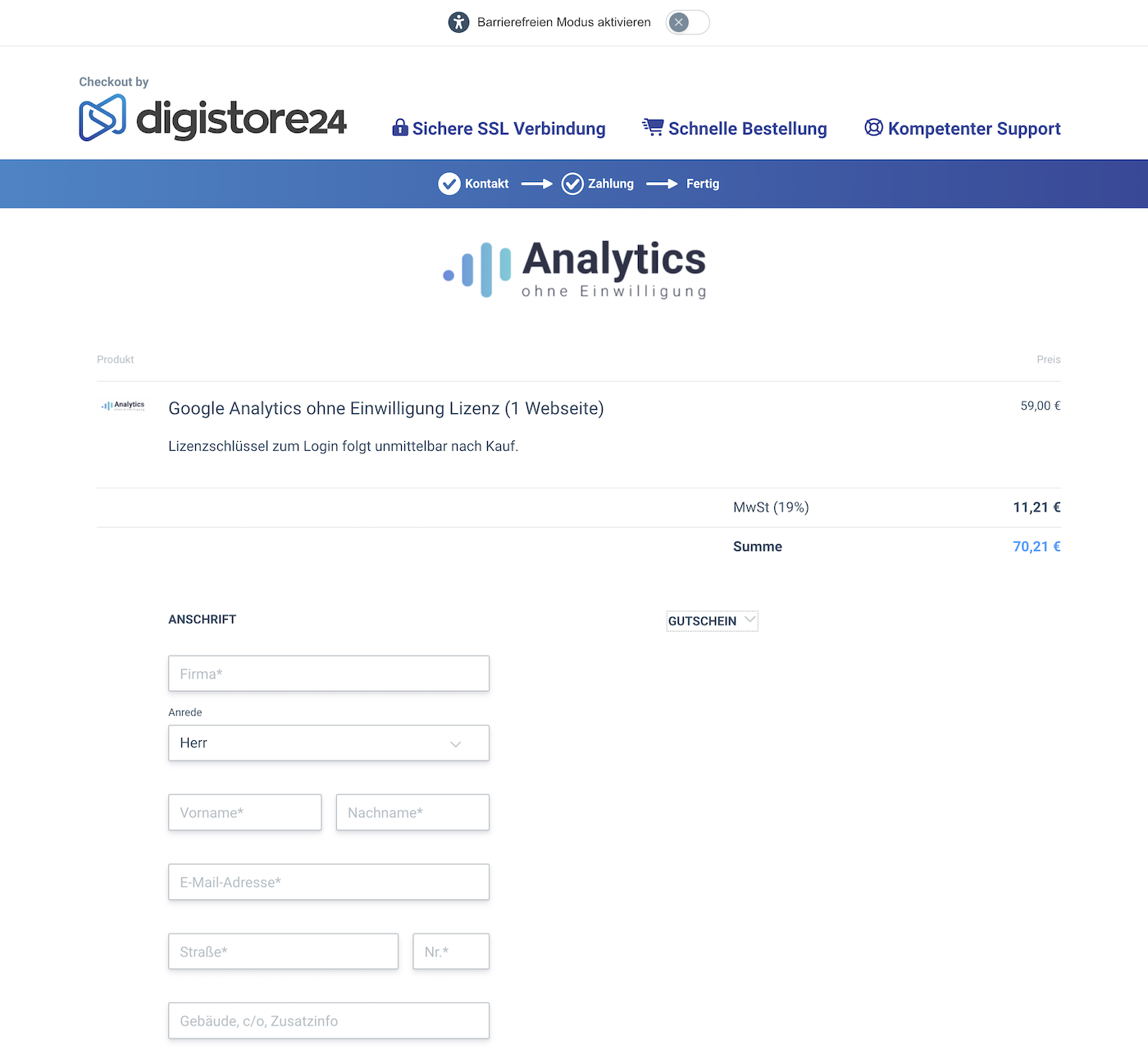Screen dimensions: 1148x1059
Task: Click the Straße input field
Action: (x=284, y=952)
